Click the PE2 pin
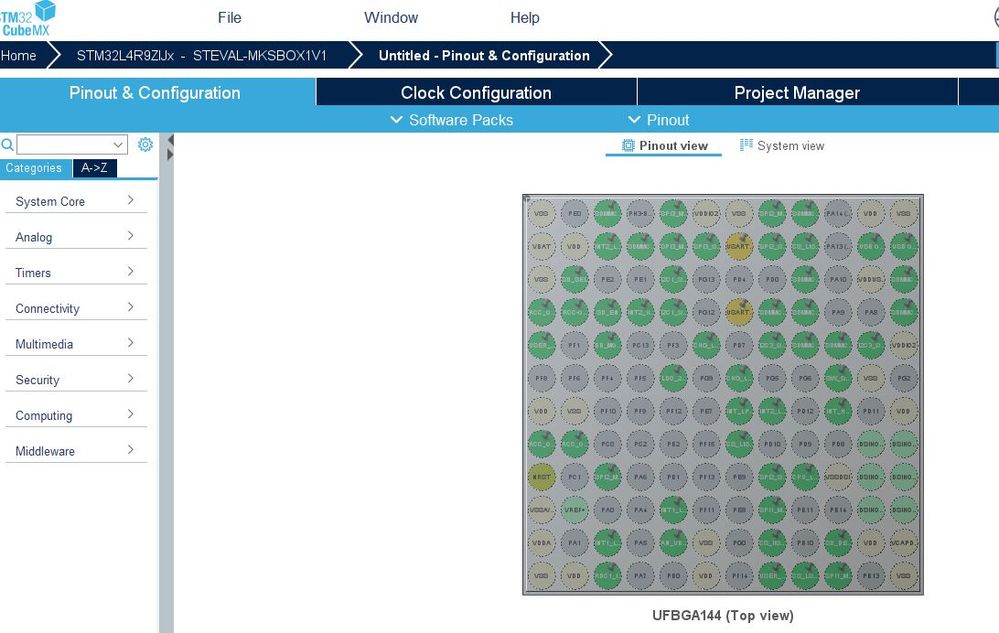The image size is (999, 633). [607, 280]
